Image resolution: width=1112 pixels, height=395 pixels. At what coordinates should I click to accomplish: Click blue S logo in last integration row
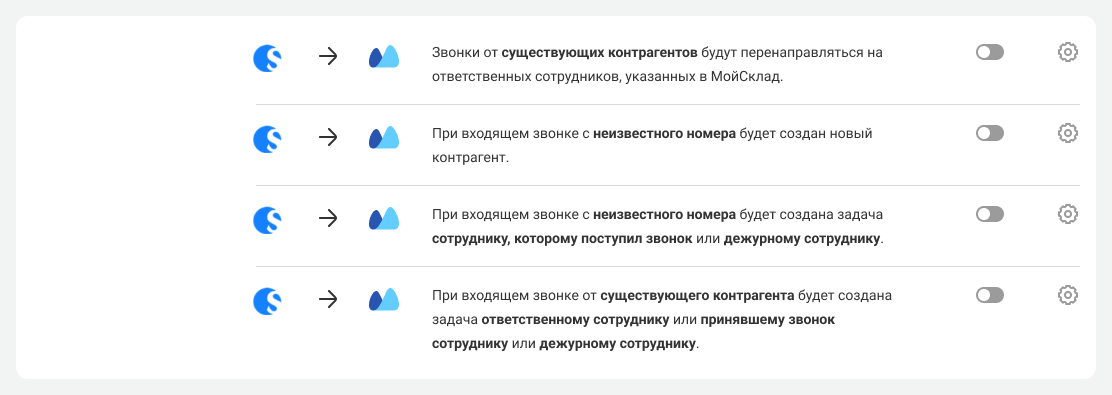(267, 301)
